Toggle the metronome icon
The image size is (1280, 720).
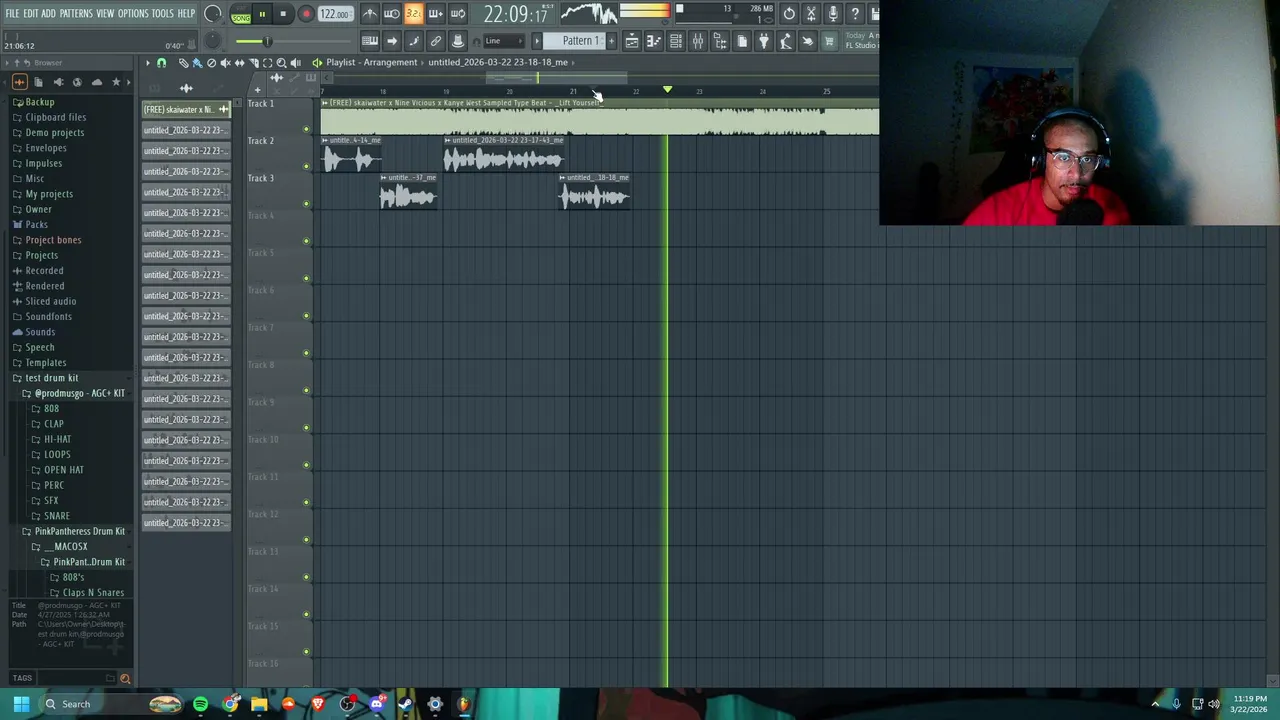(x=370, y=14)
